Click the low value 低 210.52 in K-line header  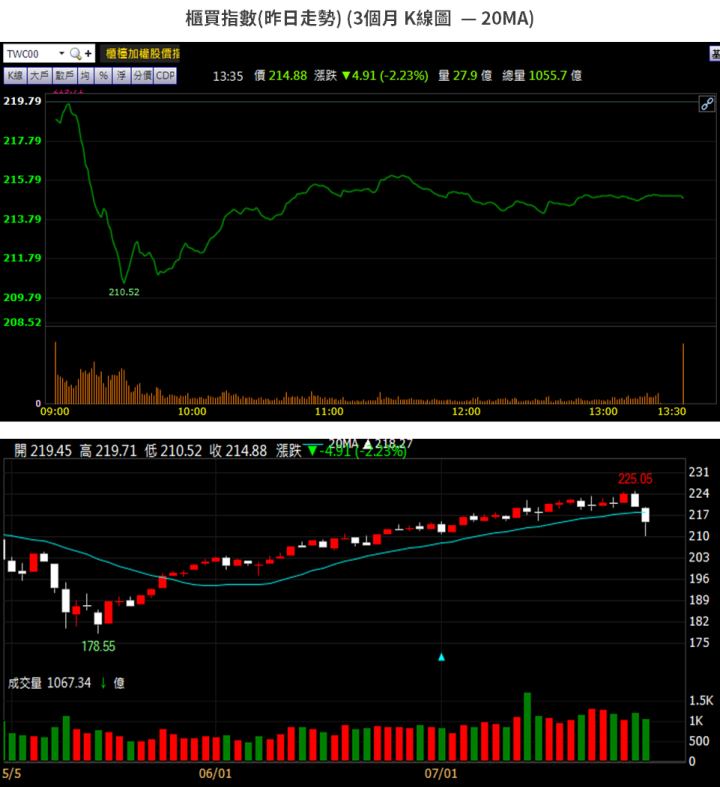(173, 451)
